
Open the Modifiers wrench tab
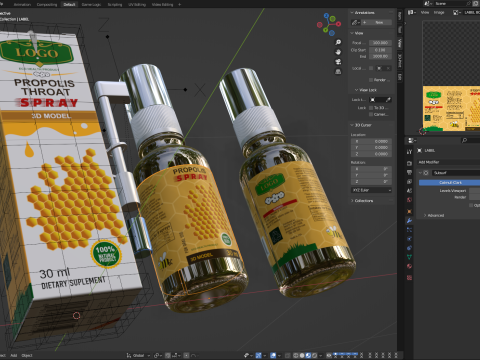coord(409,220)
